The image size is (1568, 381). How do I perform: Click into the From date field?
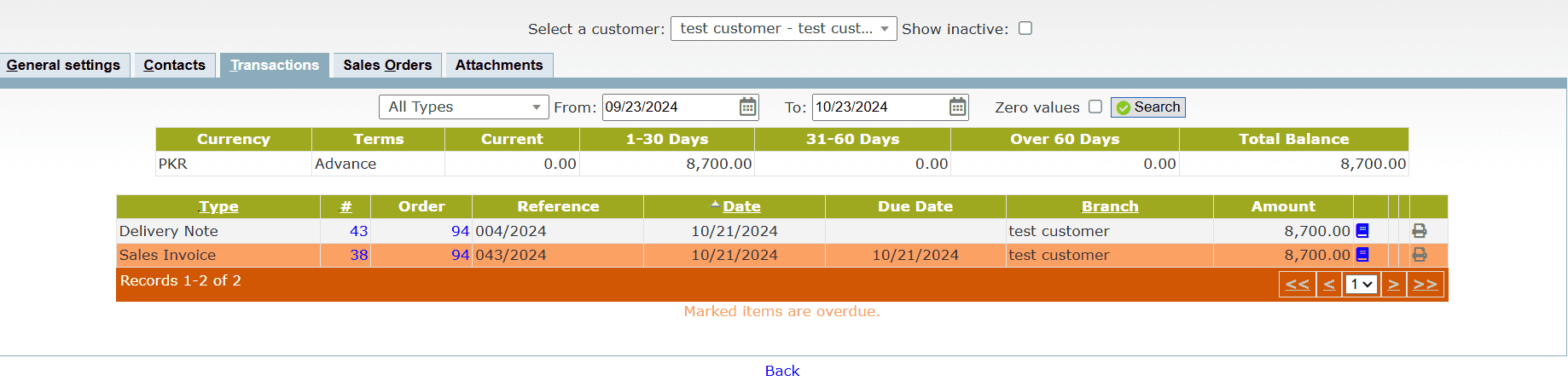pyautogui.click(x=668, y=107)
